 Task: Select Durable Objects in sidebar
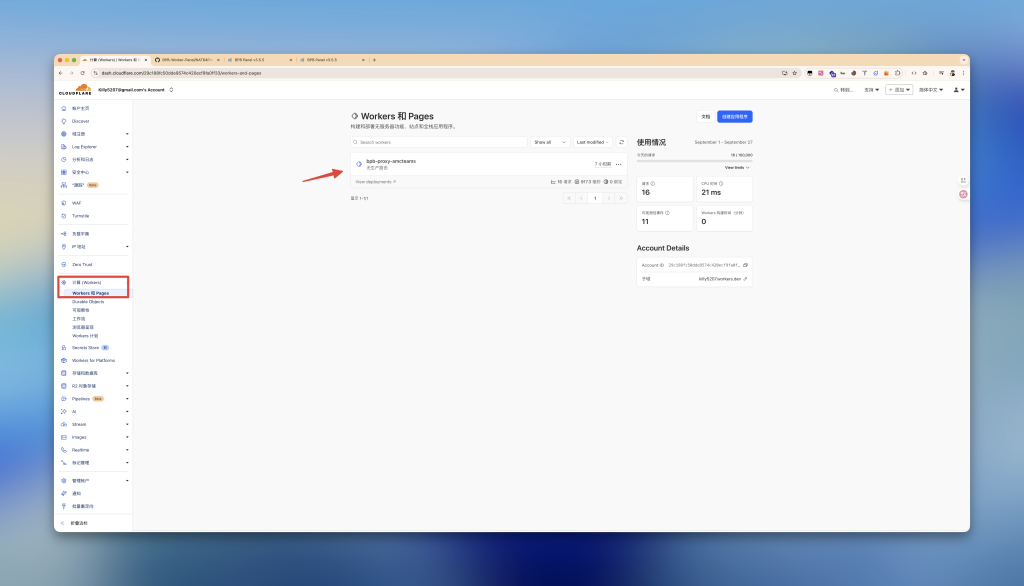(88, 301)
